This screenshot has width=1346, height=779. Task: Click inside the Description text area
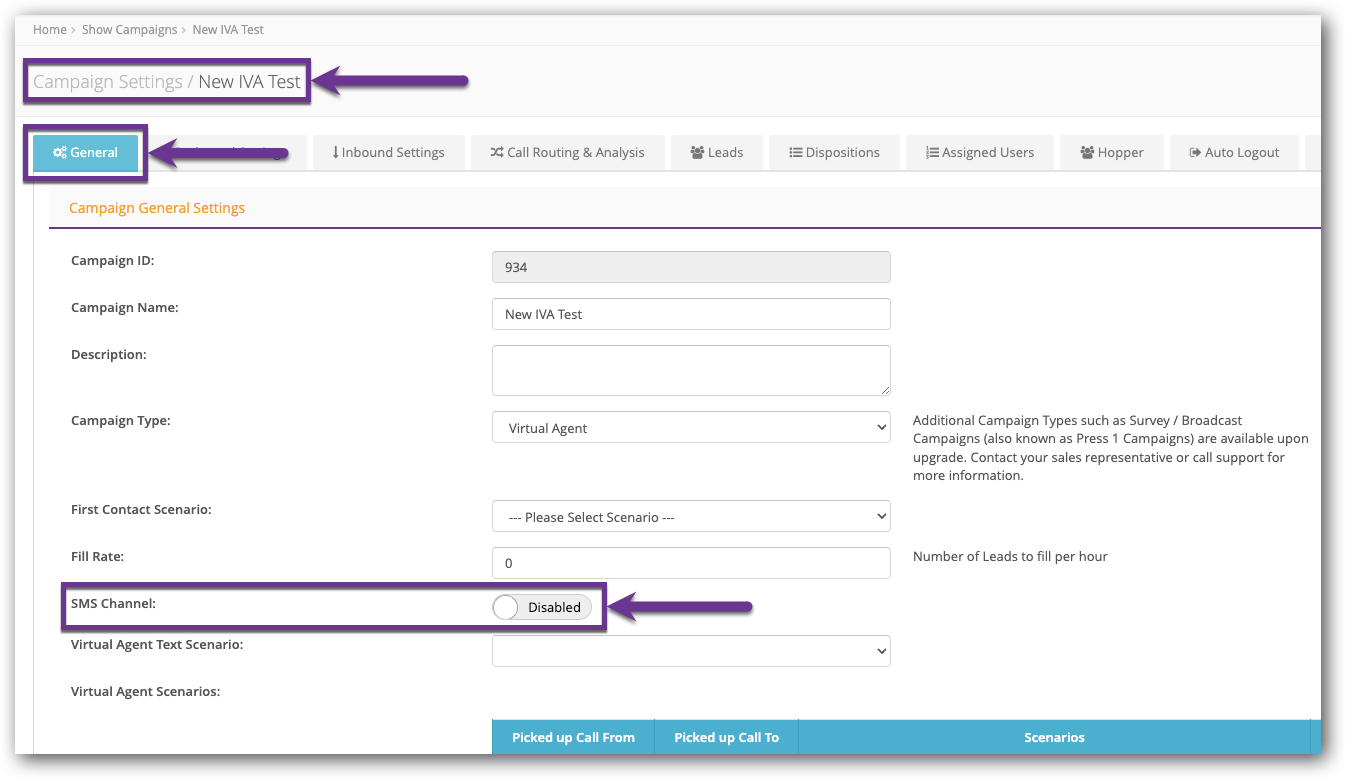click(691, 370)
